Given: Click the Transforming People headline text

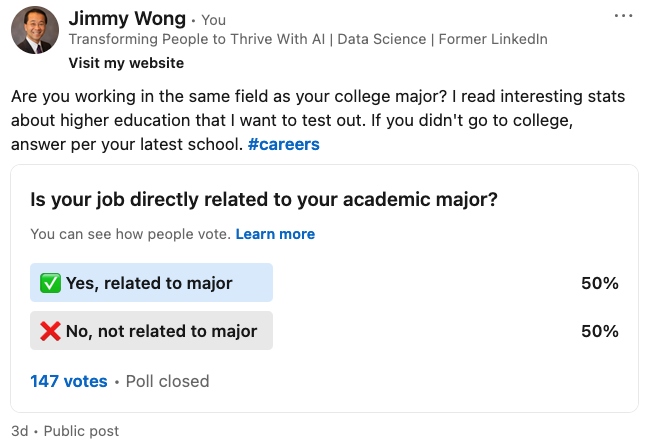Looking at the screenshot, I should (307, 40).
